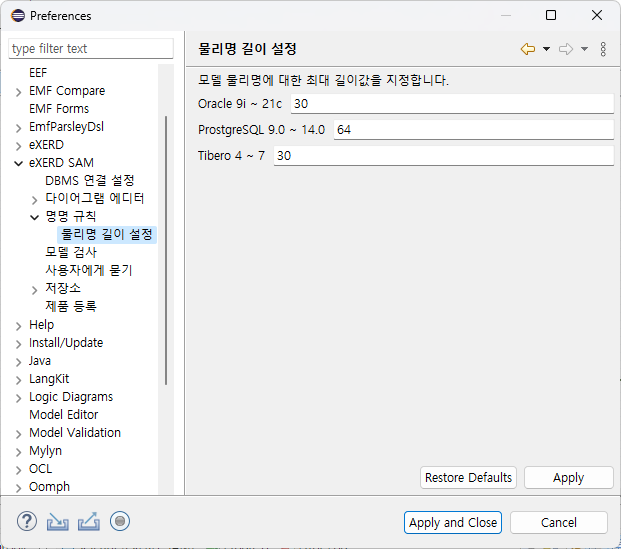Expand the Oomph tree node
The image size is (621, 549).
[18, 488]
